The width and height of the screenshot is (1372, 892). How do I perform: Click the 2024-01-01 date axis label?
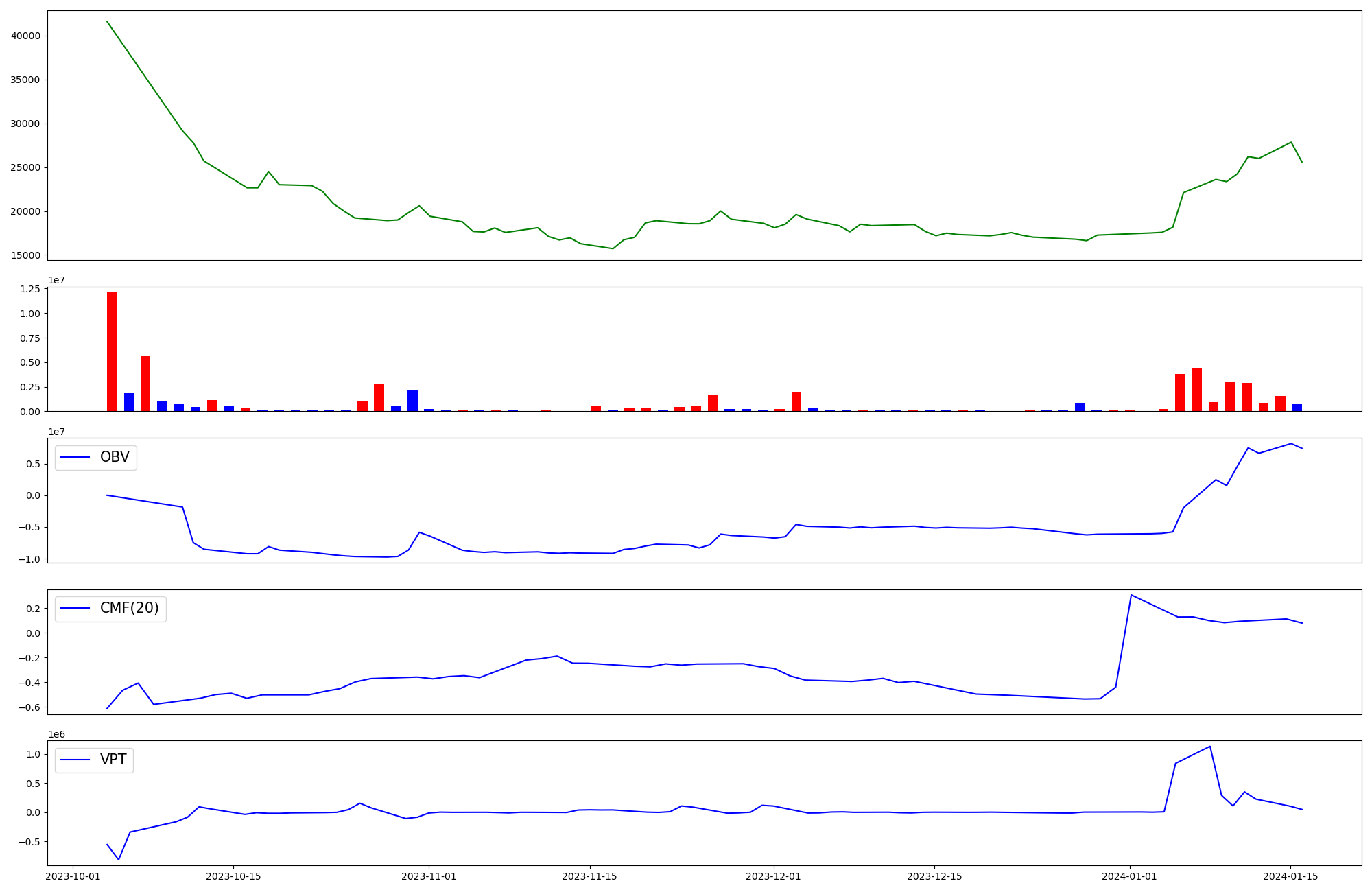coord(1129,876)
